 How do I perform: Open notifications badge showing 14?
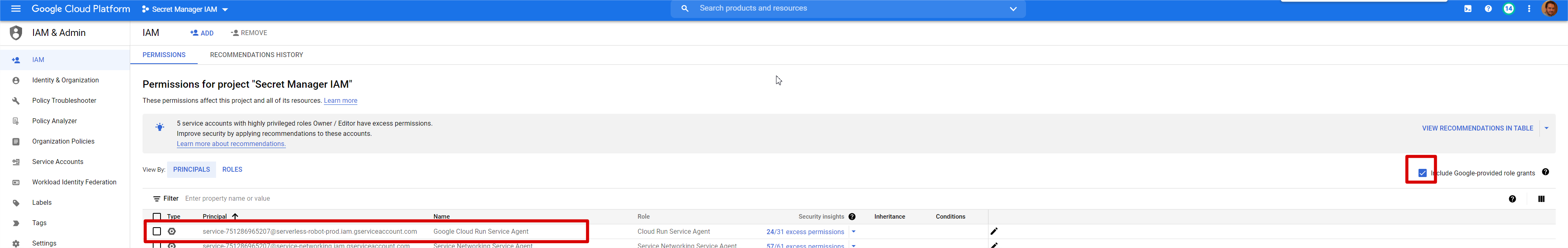pos(1508,9)
